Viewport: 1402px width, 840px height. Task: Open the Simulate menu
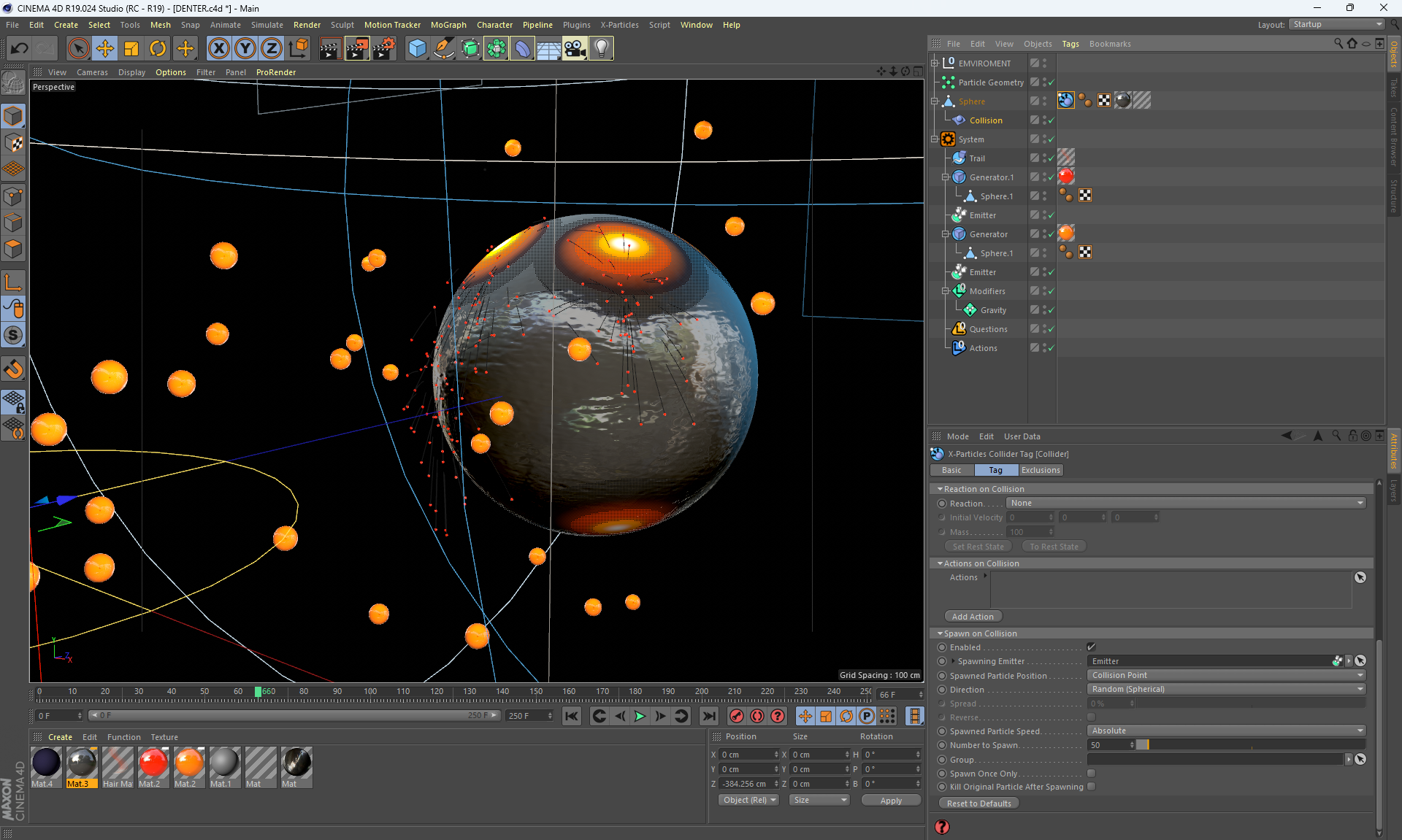coord(267,25)
